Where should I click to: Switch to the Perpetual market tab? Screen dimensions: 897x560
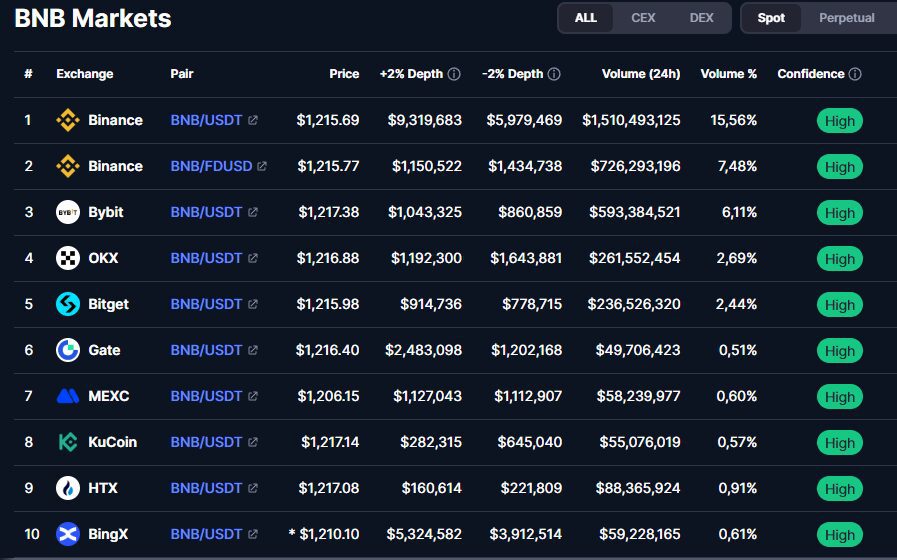(x=847, y=18)
